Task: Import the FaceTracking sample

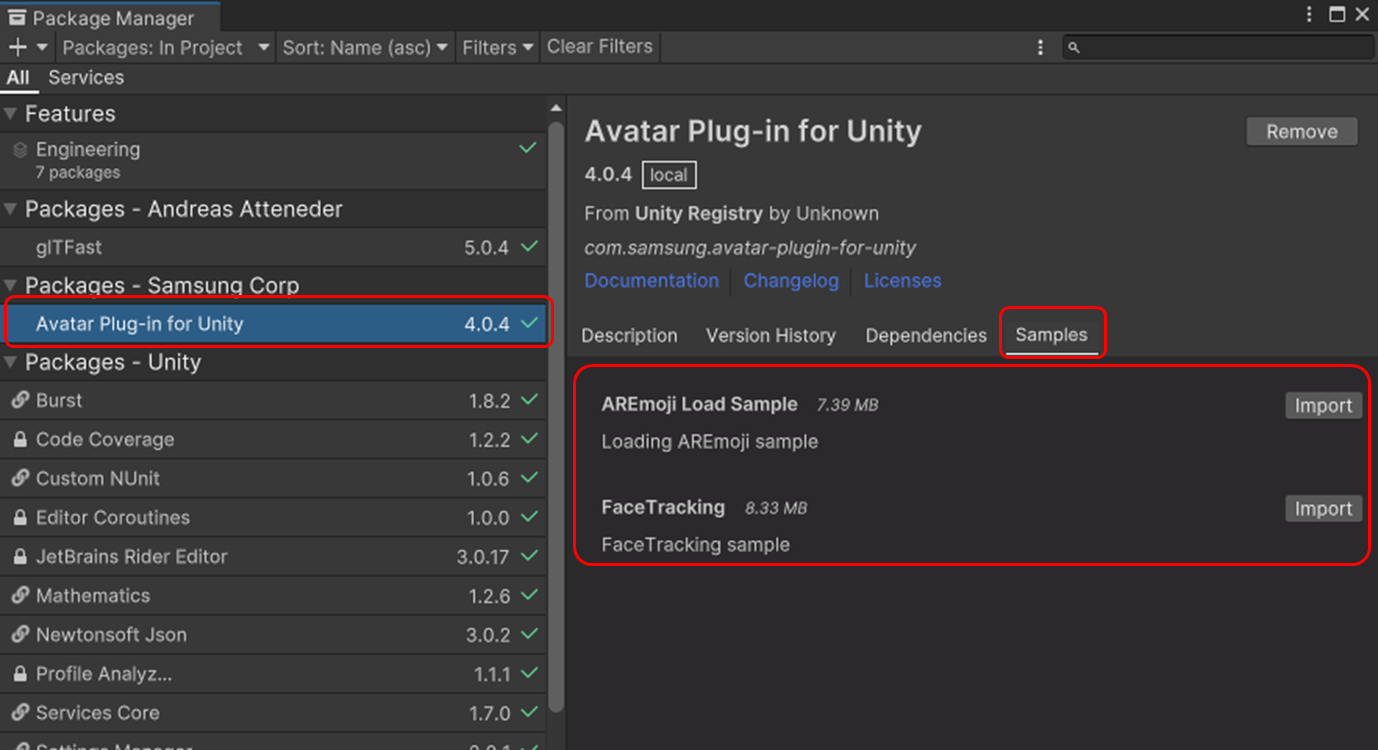Action: point(1323,508)
